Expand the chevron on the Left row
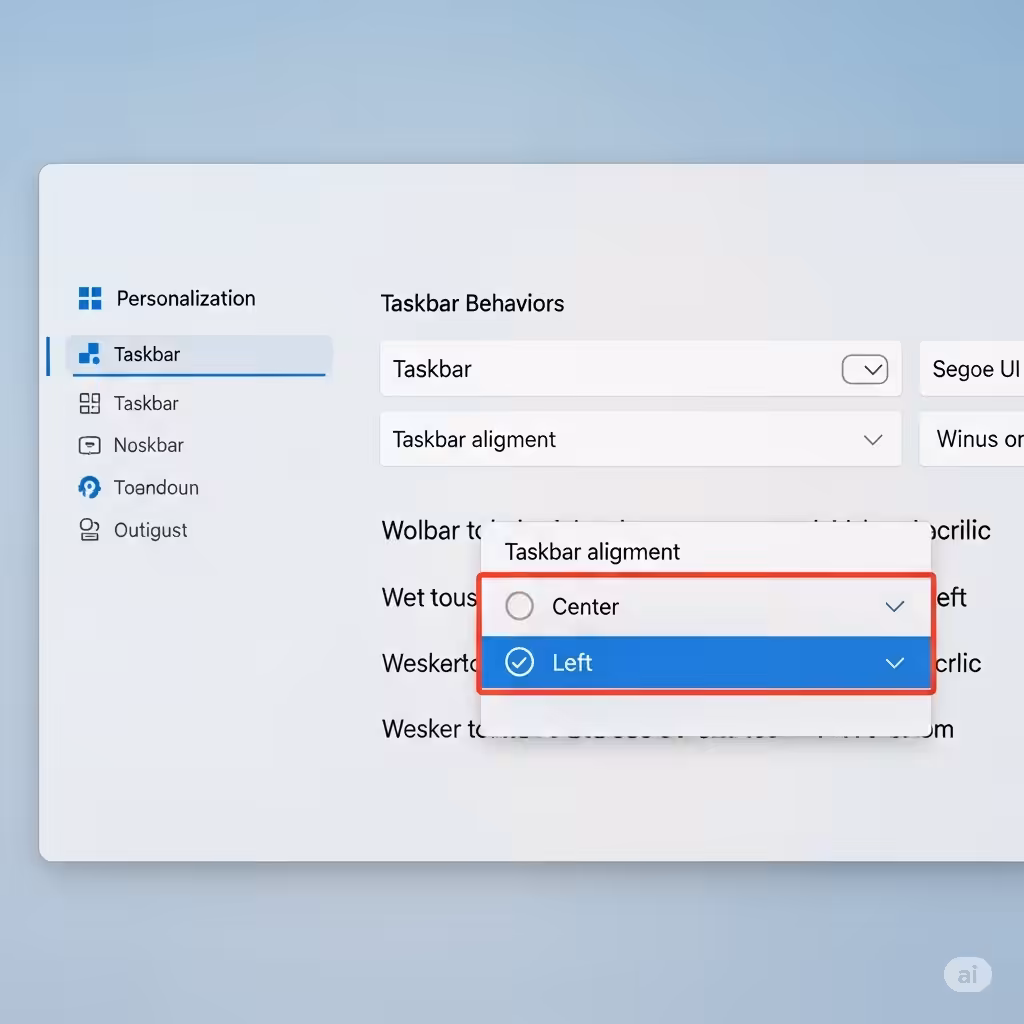Image resolution: width=1024 pixels, height=1024 pixels. point(895,663)
